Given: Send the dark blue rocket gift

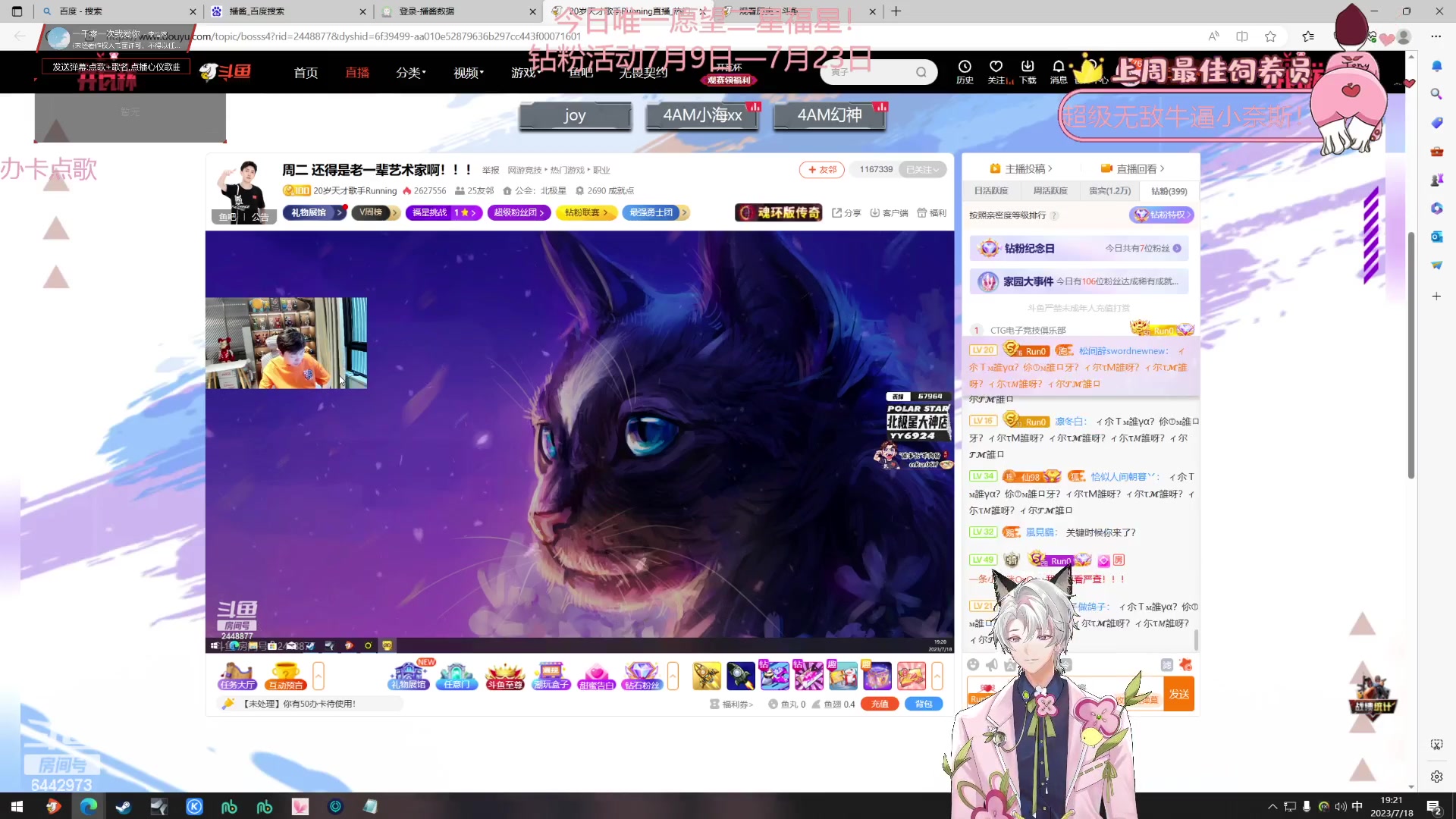Looking at the screenshot, I should coord(741,676).
